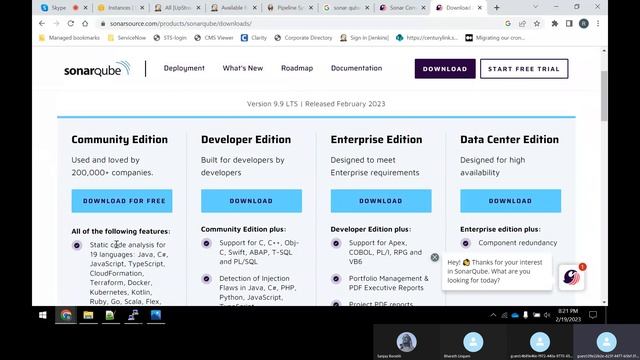Open the Extensions puzzle icon
640x360 pixels.
click(x=555, y=24)
